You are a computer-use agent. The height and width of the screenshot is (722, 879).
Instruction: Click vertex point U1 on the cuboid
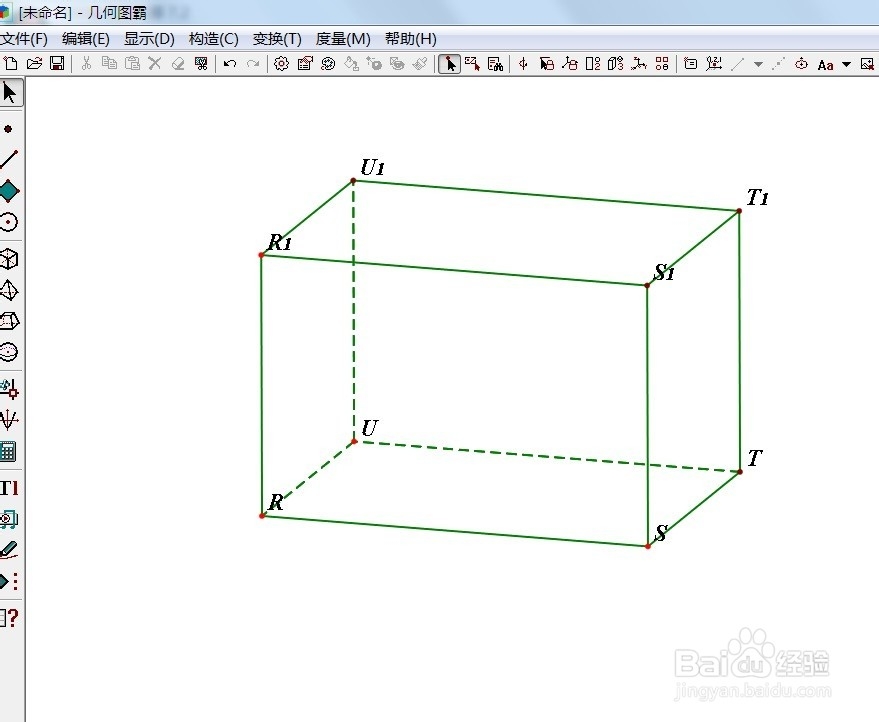[x=353, y=180]
